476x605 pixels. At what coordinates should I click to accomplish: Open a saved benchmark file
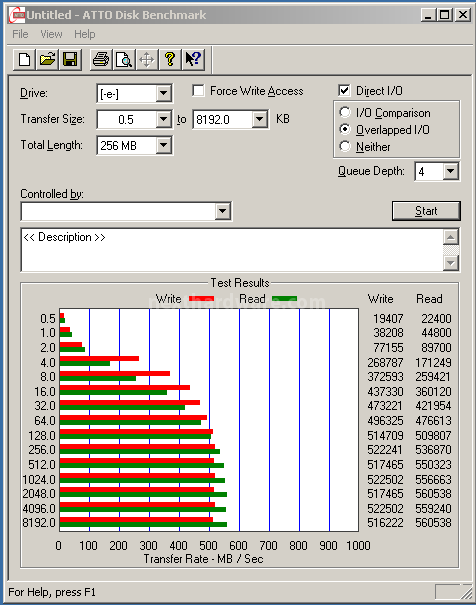pyautogui.click(x=47, y=60)
